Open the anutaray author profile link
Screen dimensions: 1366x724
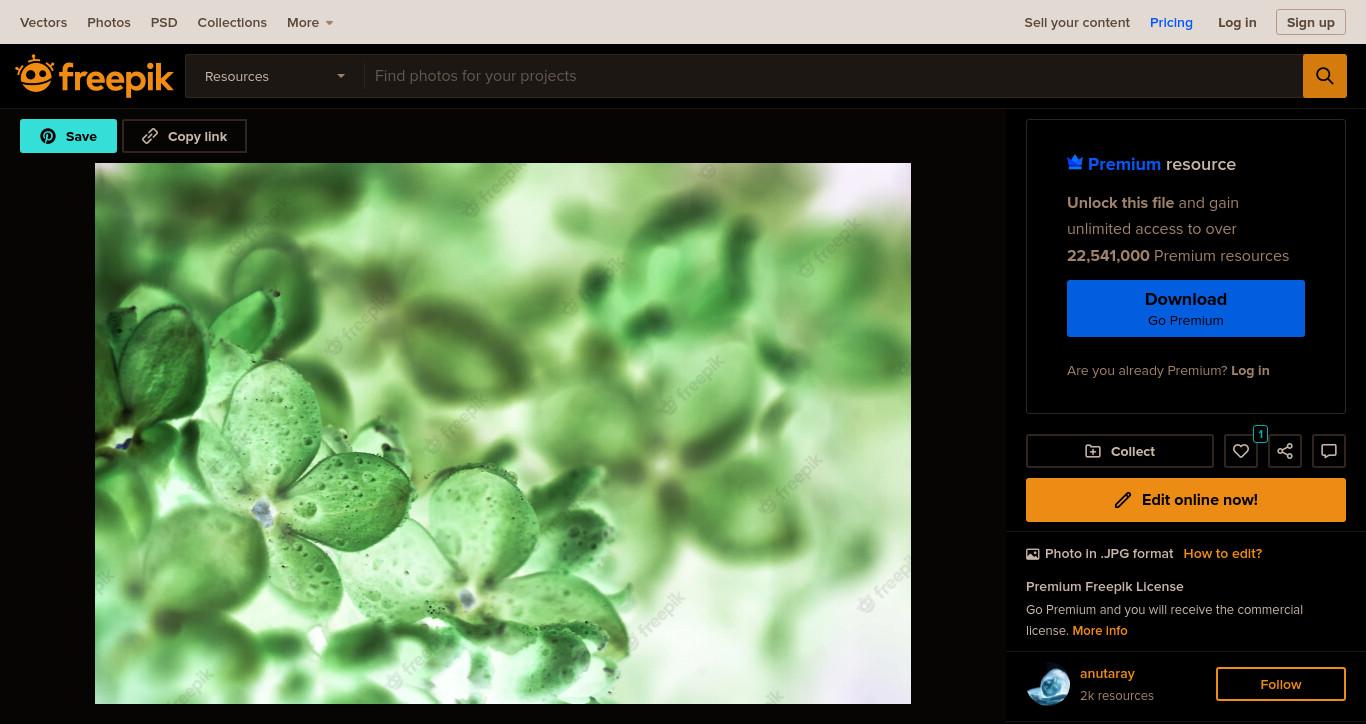point(1107,674)
